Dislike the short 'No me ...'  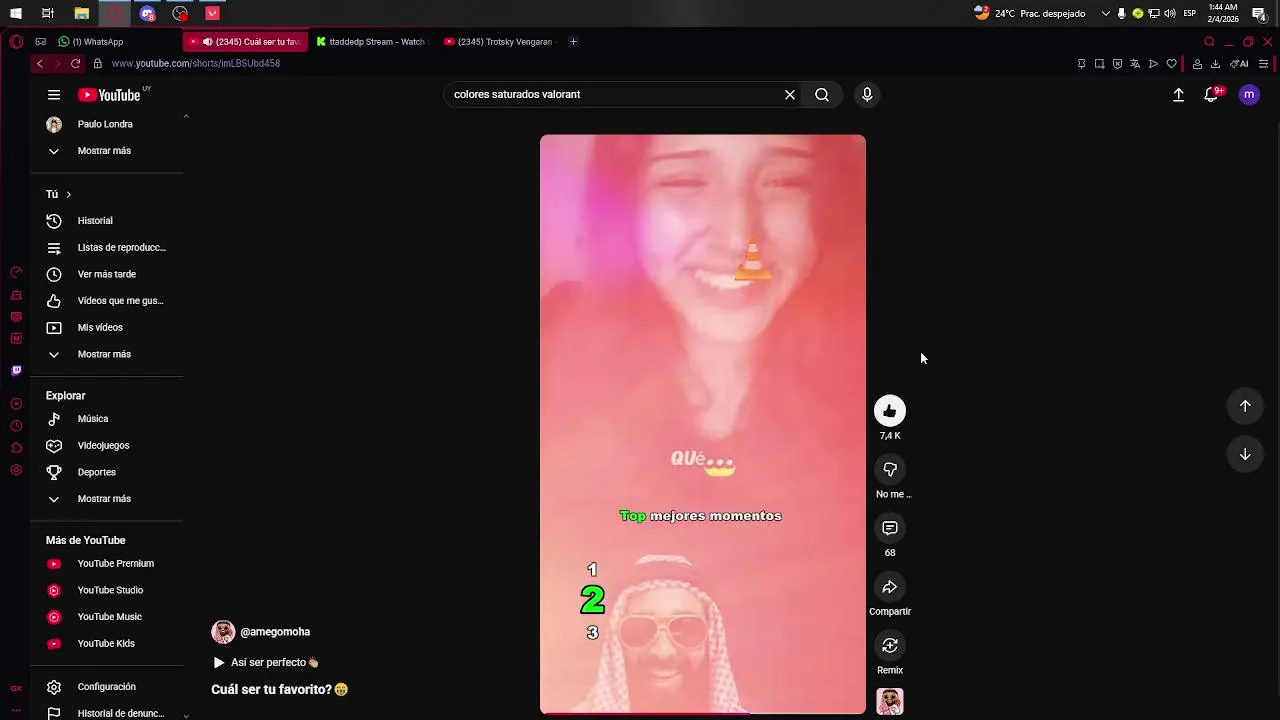(x=890, y=470)
